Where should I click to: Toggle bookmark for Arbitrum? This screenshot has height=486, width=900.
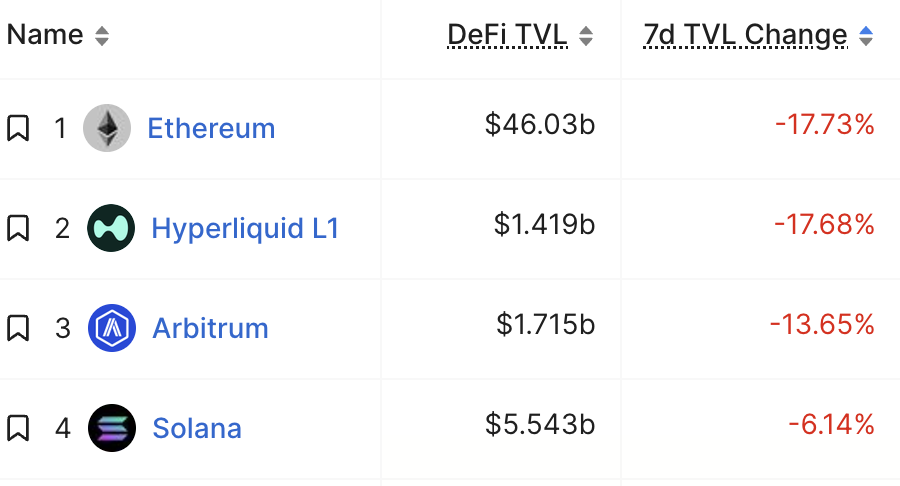click(18, 328)
